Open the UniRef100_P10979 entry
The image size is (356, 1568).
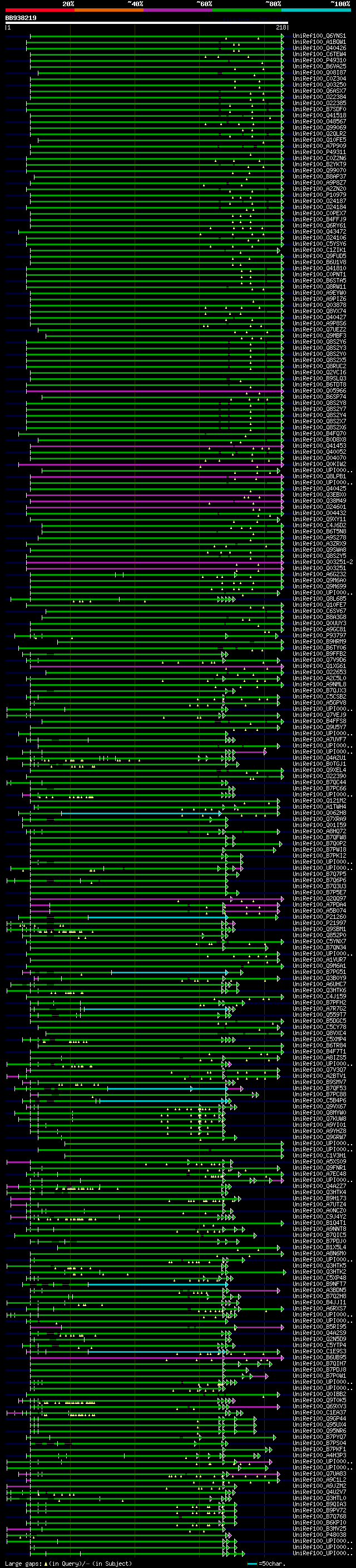pyautogui.click(x=319, y=195)
